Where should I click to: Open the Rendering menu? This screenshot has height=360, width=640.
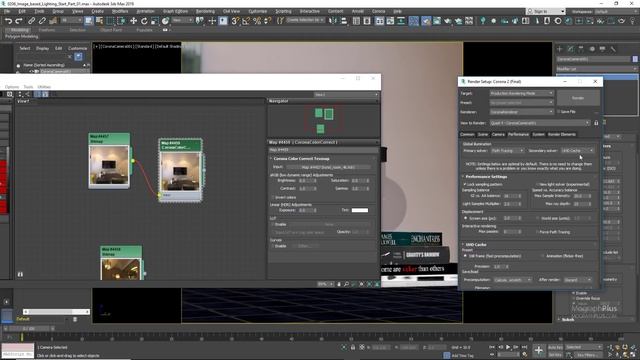[x=205, y=11]
